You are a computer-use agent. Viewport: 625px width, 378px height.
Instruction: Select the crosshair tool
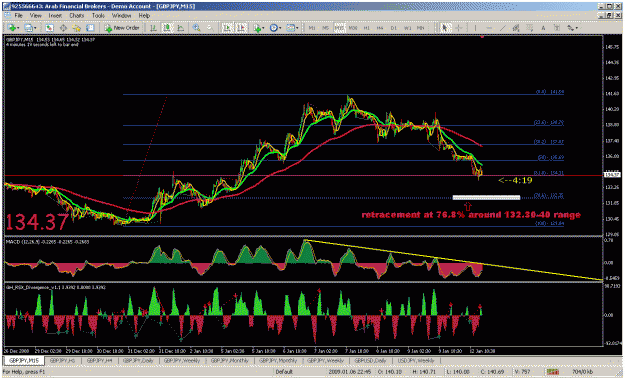coord(459,28)
